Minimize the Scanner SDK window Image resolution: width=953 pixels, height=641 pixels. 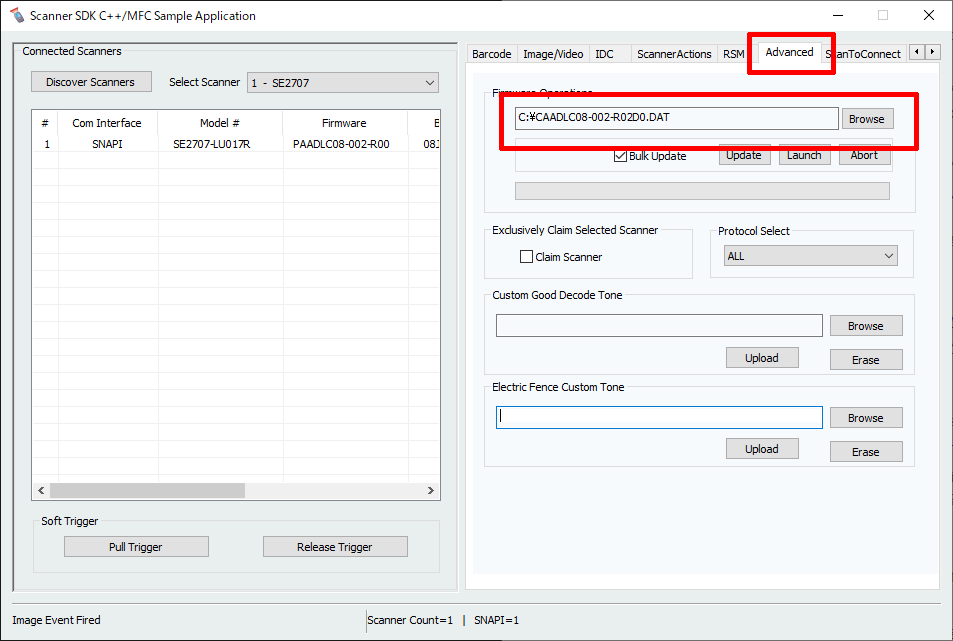coord(838,15)
